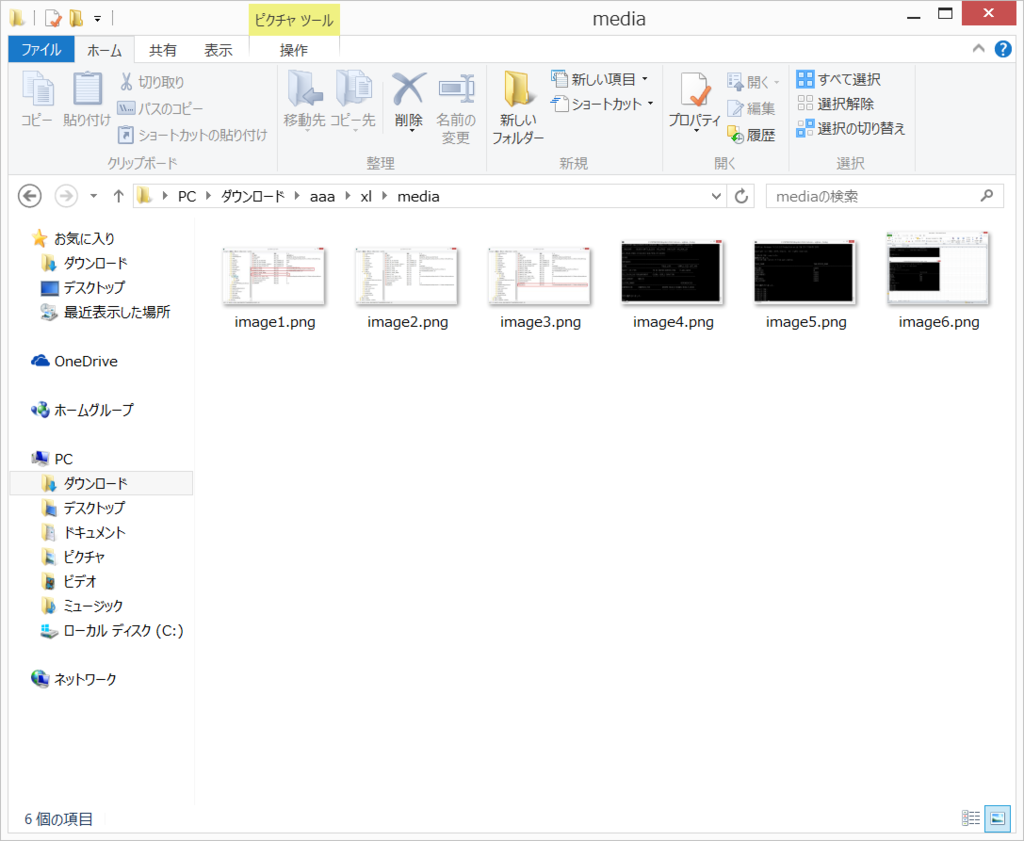Go up one folder level

(x=118, y=196)
